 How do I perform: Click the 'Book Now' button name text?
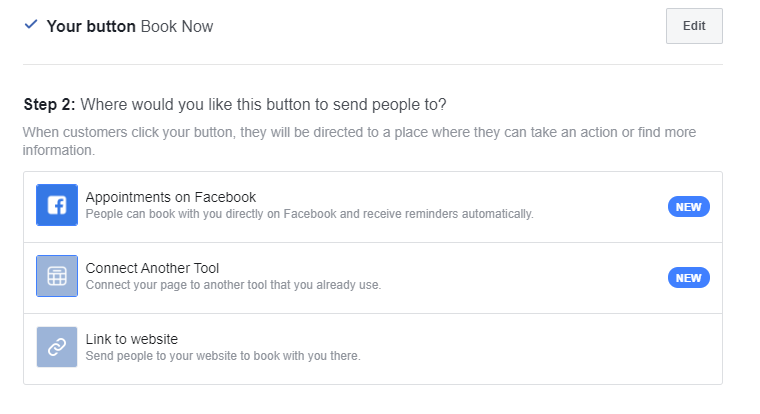(177, 26)
